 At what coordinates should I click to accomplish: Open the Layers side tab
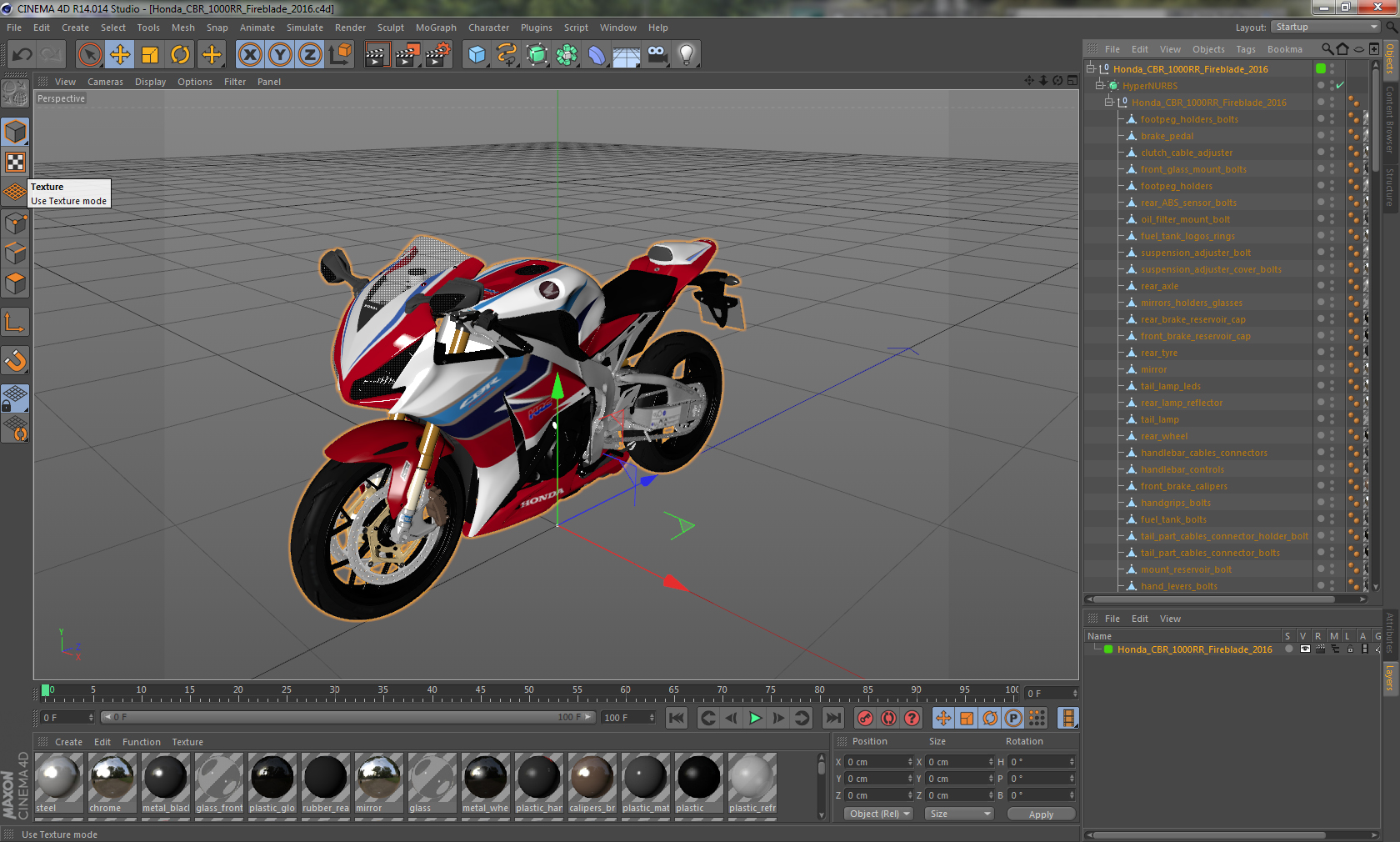[1390, 678]
